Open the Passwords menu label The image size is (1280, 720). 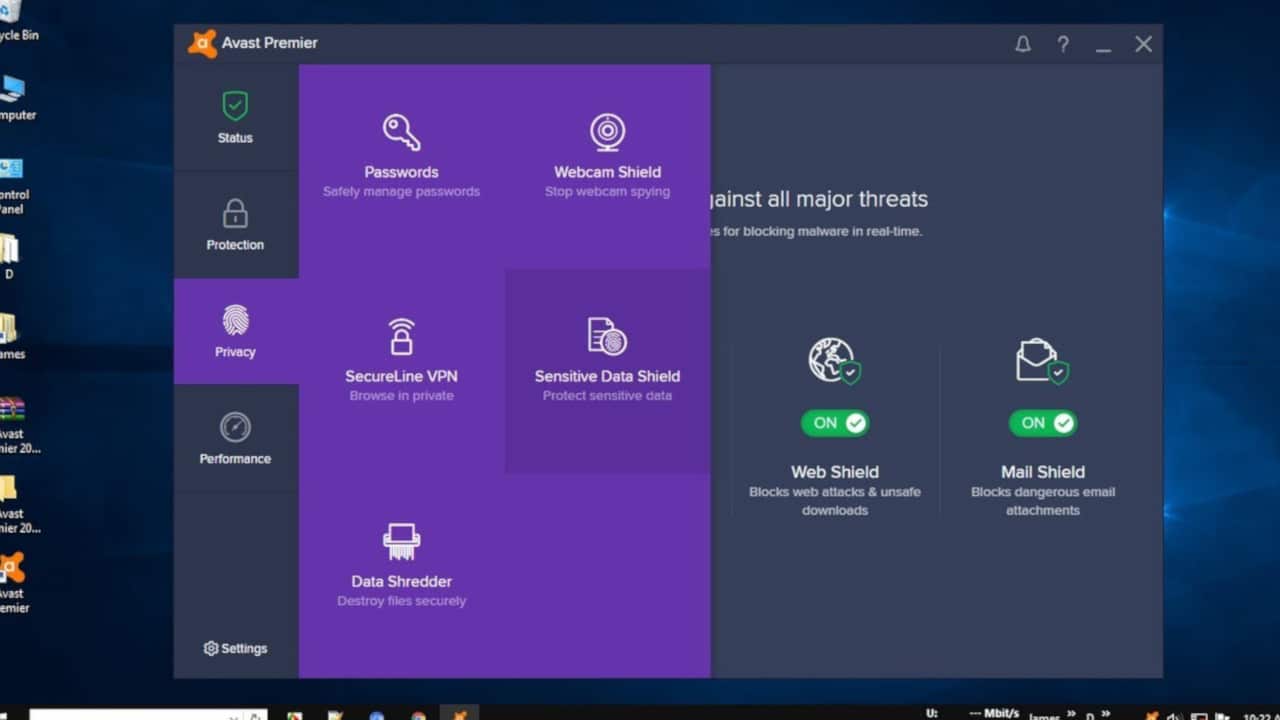pyautogui.click(x=401, y=172)
